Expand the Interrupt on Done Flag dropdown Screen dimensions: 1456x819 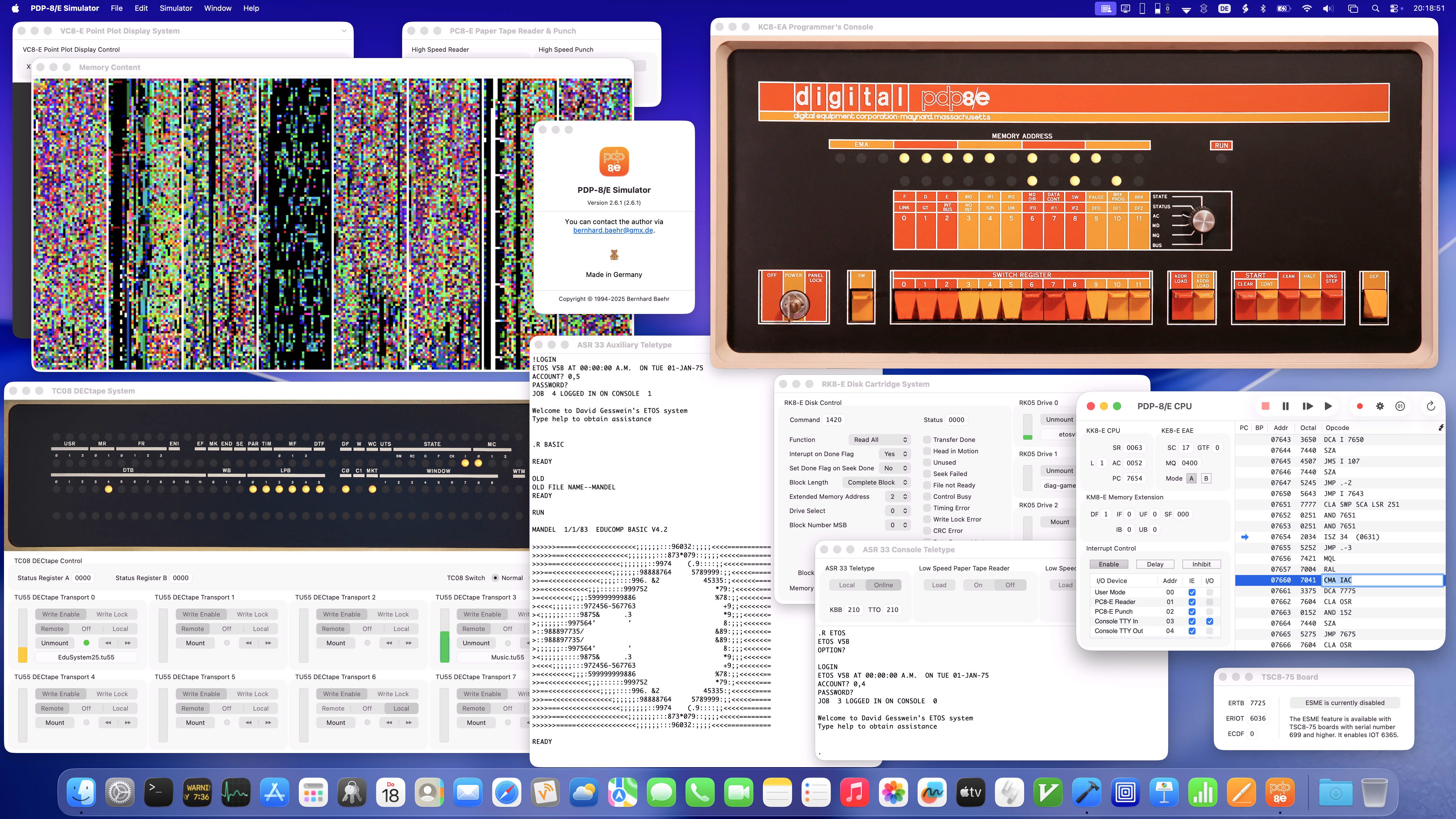point(895,454)
